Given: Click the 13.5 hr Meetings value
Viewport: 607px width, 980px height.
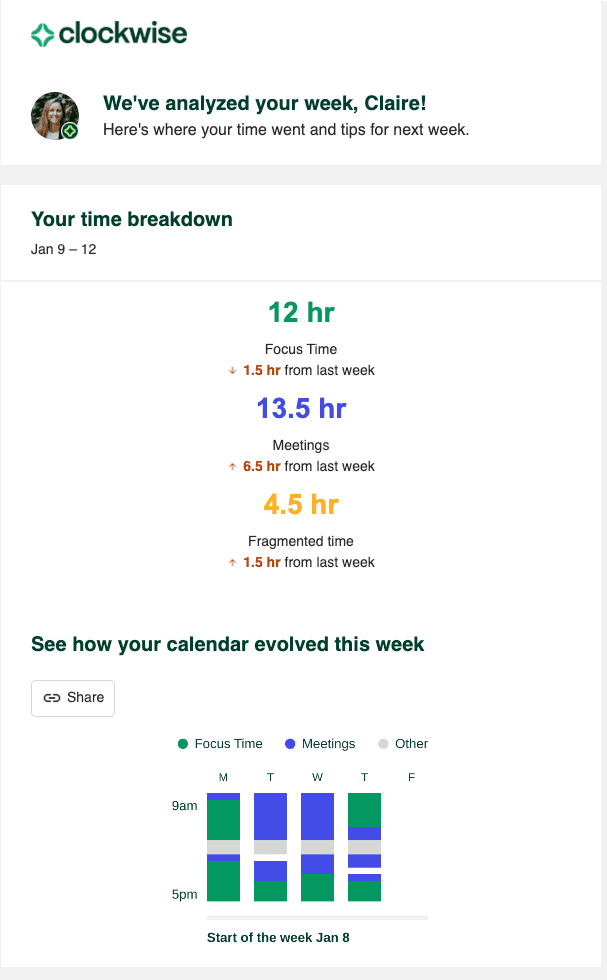Looking at the screenshot, I should (x=301, y=409).
